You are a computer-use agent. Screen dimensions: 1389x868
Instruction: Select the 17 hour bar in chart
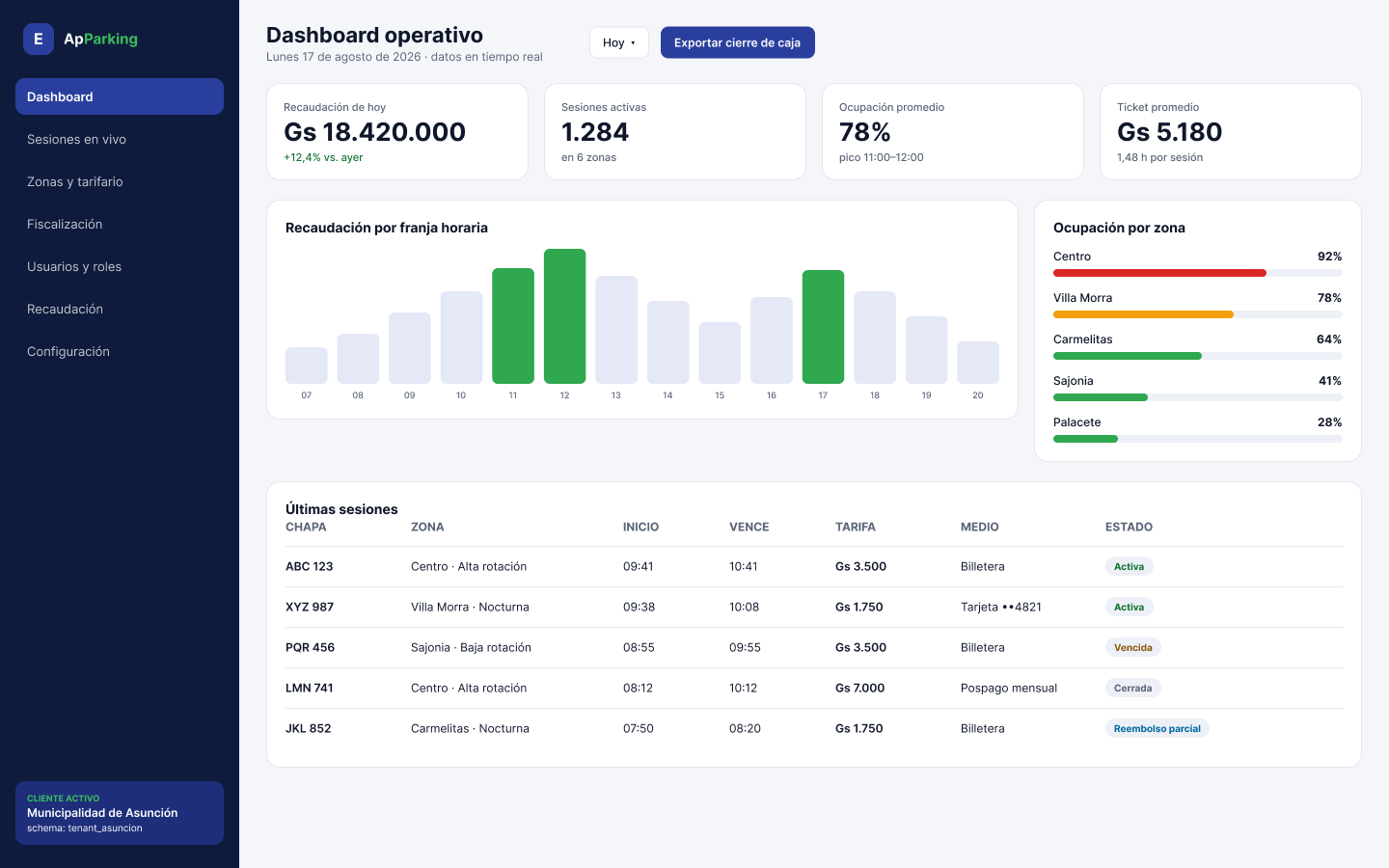click(824, 327)
